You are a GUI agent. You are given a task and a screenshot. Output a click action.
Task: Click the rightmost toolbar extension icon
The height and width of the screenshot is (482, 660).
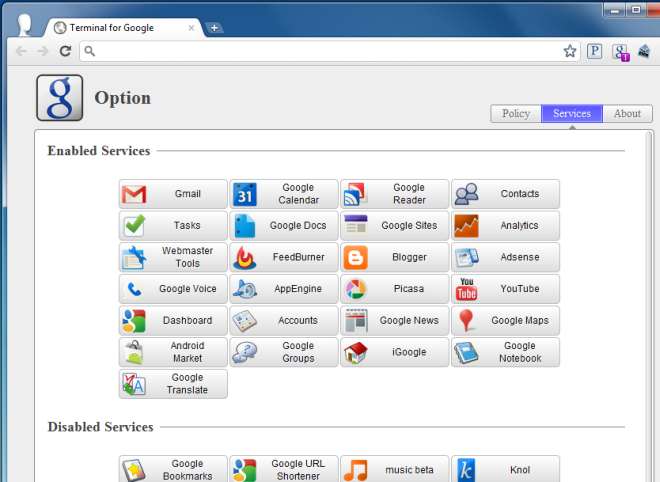(x=644, y=51)
